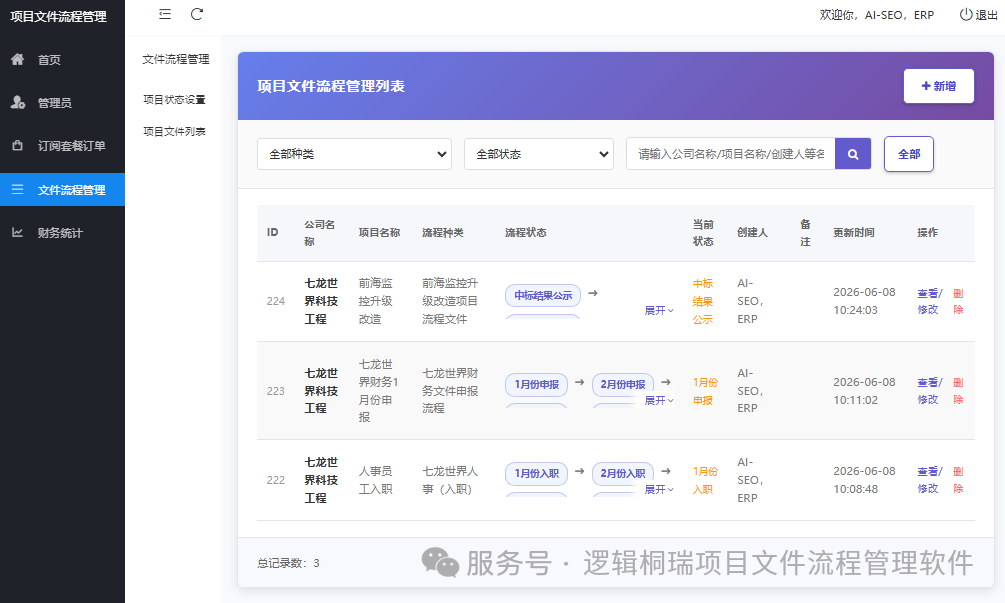Open the 全部种类 dropdown

[x=354, y=154]
